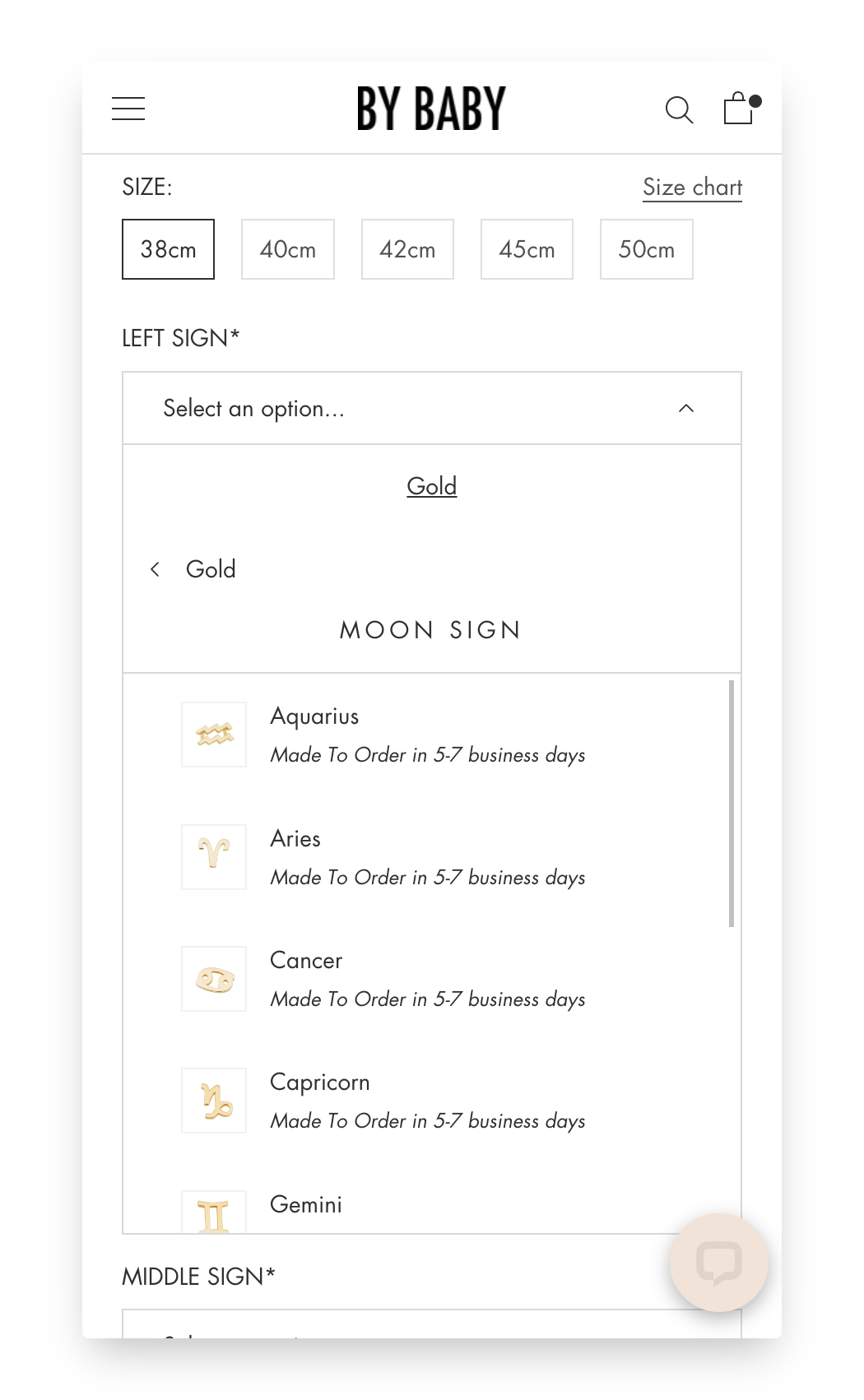Click the Aries charm icon

pyautogui.click(x=214, y=856)
